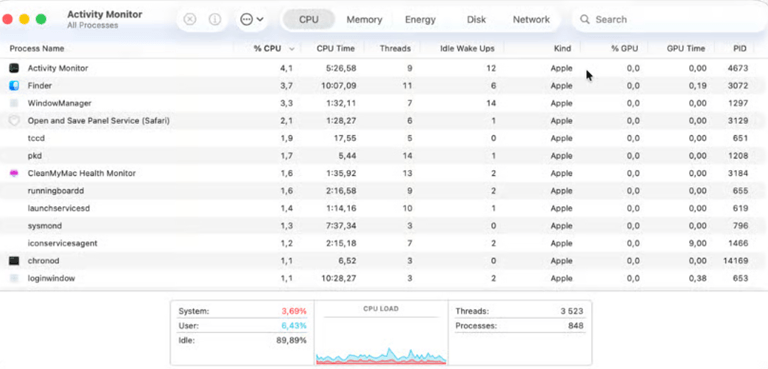Select the iconservicesagent process

tap(384, 243)
